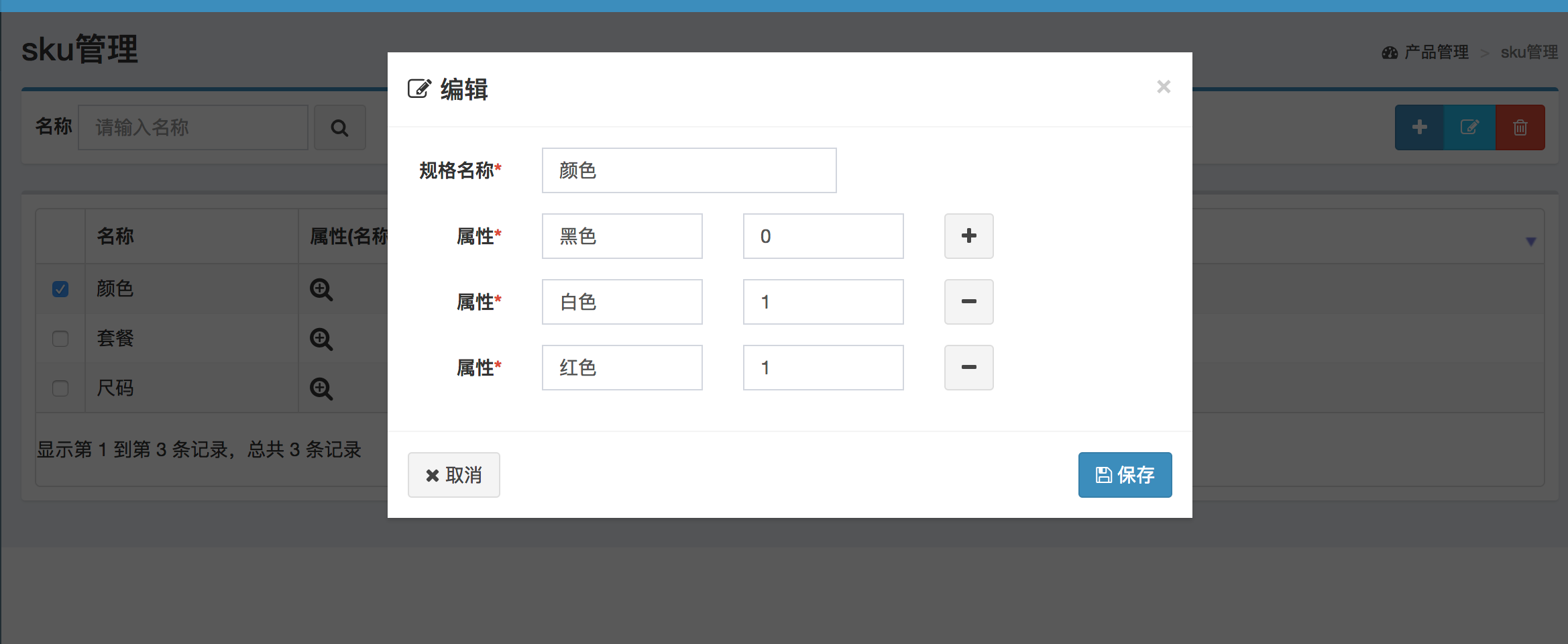The width and height of the screenshot is (1568, 644).
Task: Click the edit pencil toolbar button
Action: pos(1469,127)
